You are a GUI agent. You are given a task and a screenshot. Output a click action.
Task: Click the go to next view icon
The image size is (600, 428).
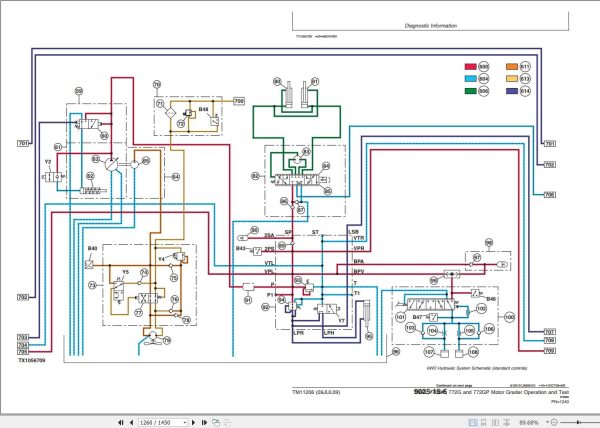227,422
